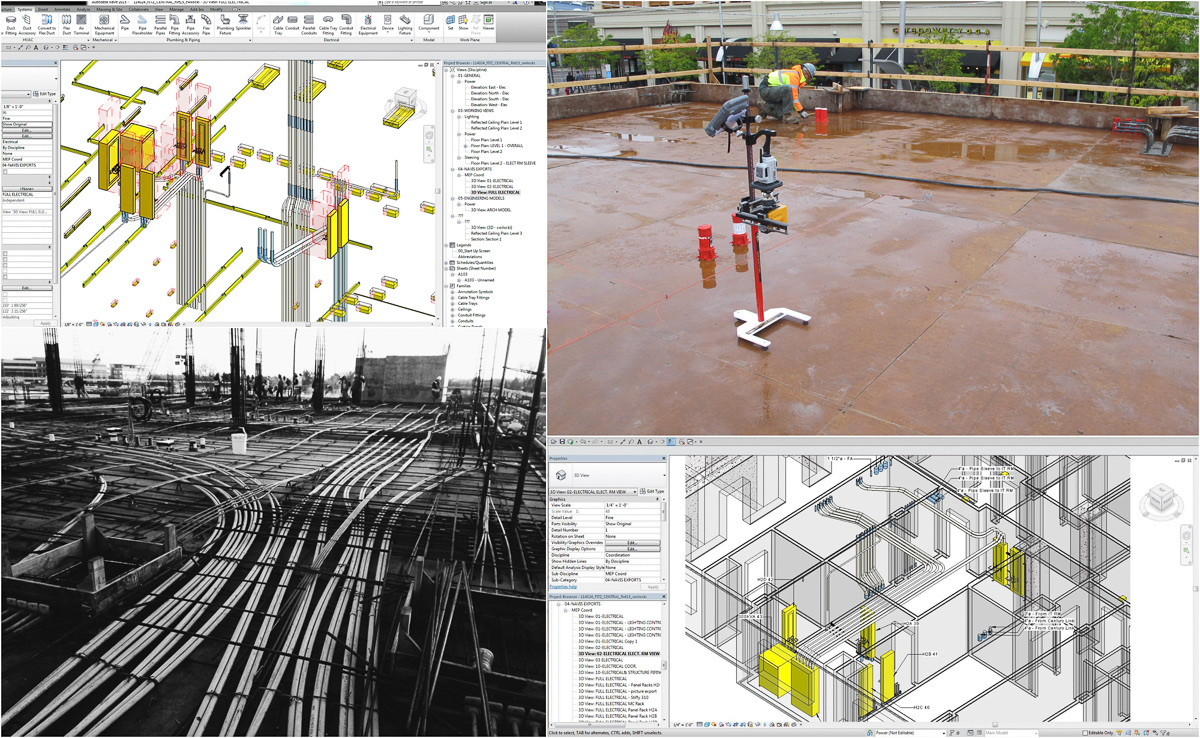Click Edit for Graphic Display Options
This screenshot has height=738, width=1200.
click(x=633, y=549)
